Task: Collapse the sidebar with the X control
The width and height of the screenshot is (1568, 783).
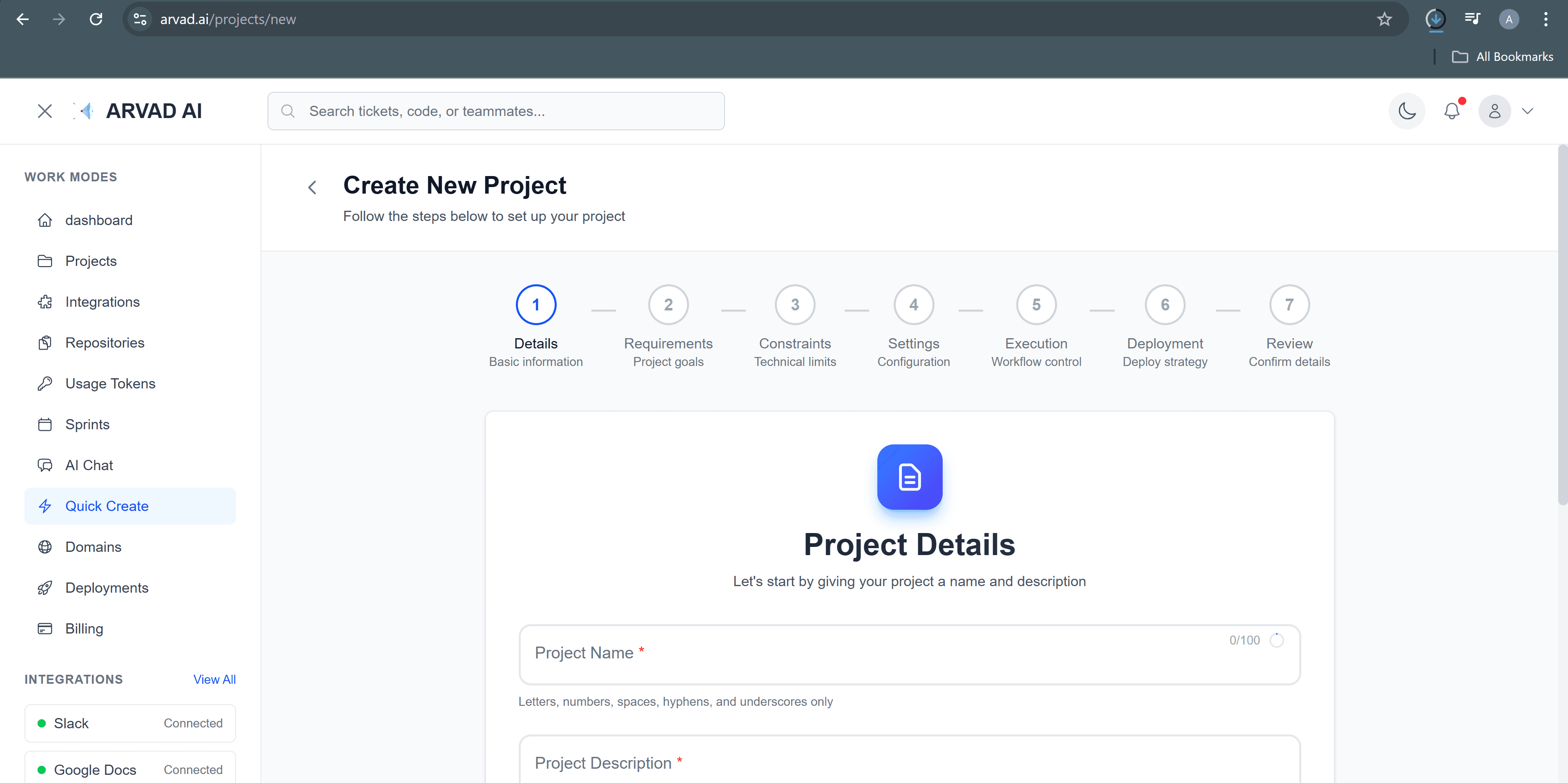Action: pyautogui.click(x=45, y=111)
